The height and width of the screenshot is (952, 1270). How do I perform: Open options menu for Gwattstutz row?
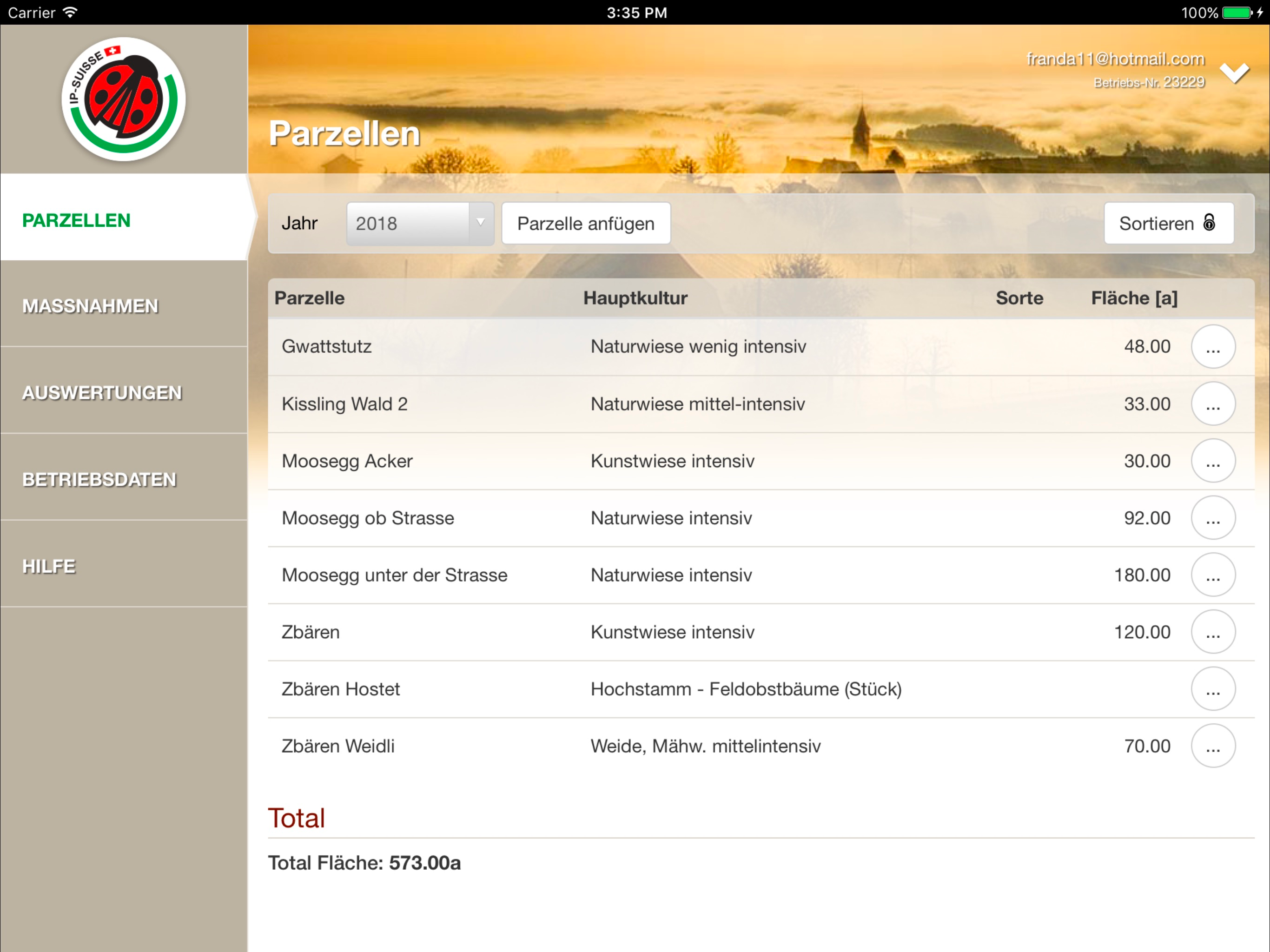coord(1212,347)
